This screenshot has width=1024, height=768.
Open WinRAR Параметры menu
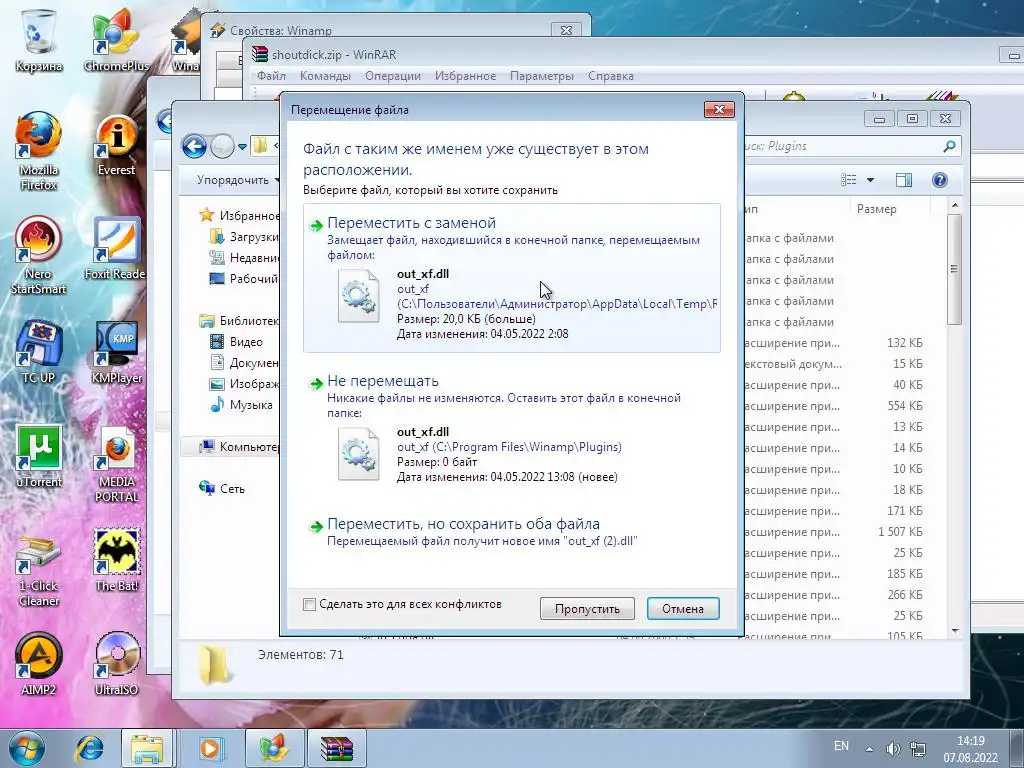[541, 76]
